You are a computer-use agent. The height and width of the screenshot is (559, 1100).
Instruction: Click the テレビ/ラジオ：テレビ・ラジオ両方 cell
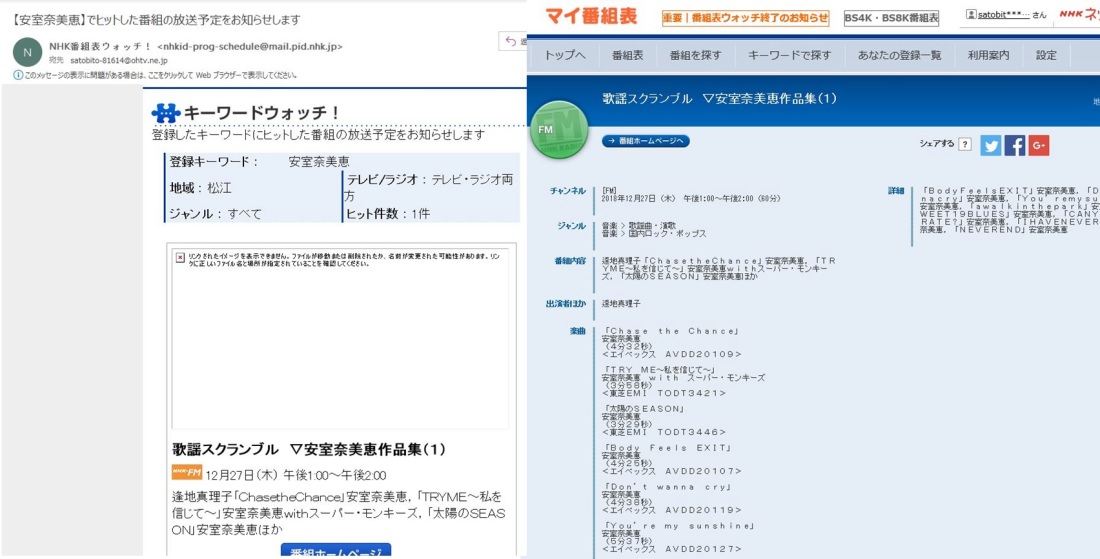(429, 187)
